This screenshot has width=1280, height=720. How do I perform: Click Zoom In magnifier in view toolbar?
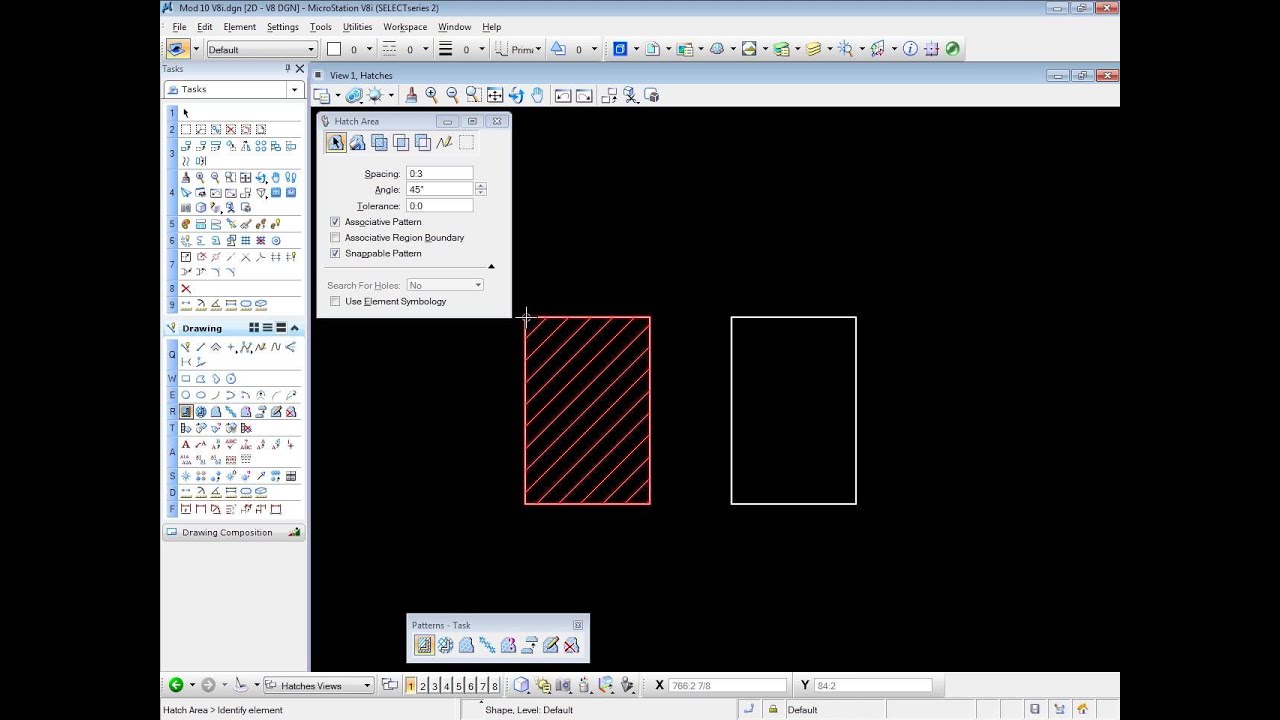(431, 95)
